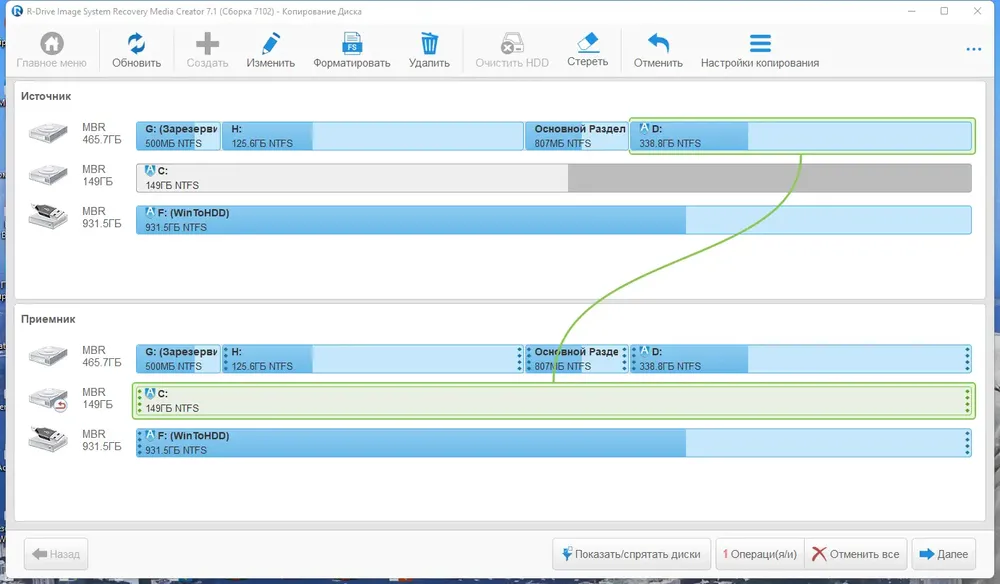Select source C: 149ГБ partition

554,178
